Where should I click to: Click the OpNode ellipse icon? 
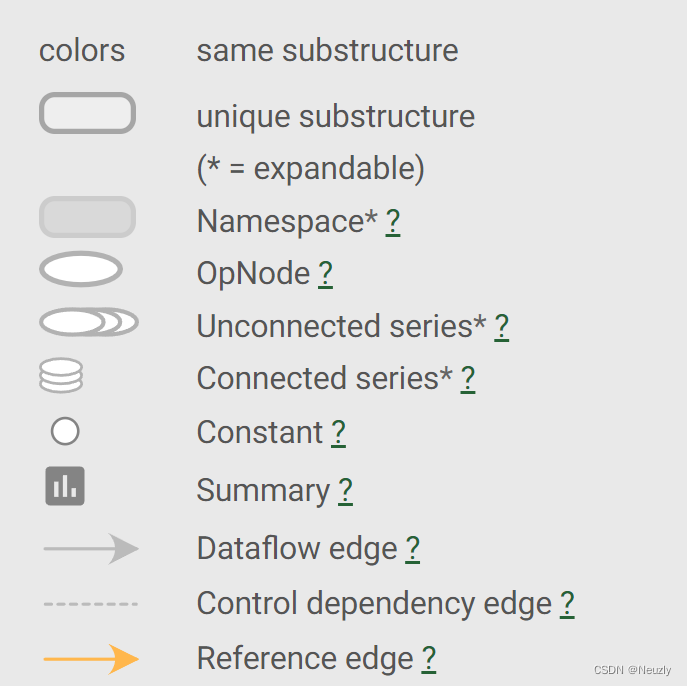[81, 269]
